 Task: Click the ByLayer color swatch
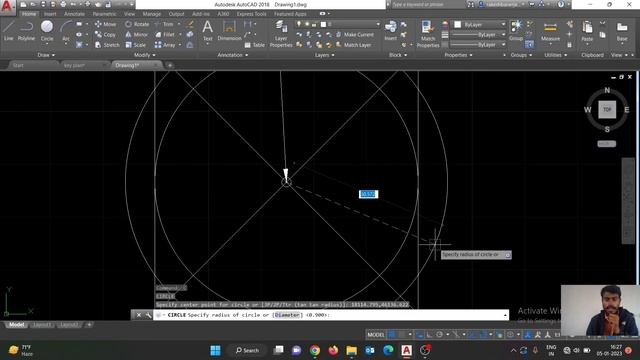(x=458, y=24)
